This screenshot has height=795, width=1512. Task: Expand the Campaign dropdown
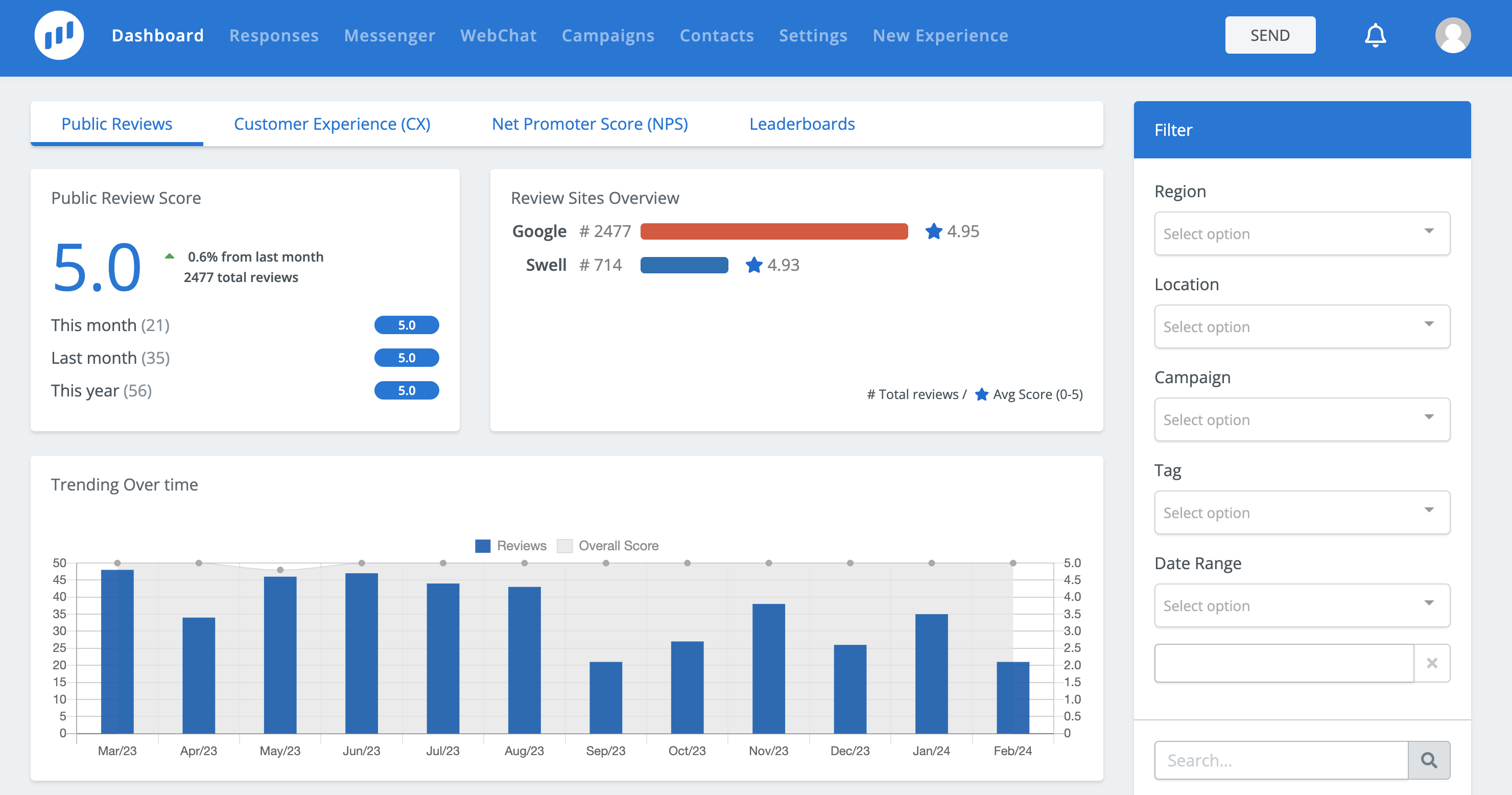coord(1302,420)
